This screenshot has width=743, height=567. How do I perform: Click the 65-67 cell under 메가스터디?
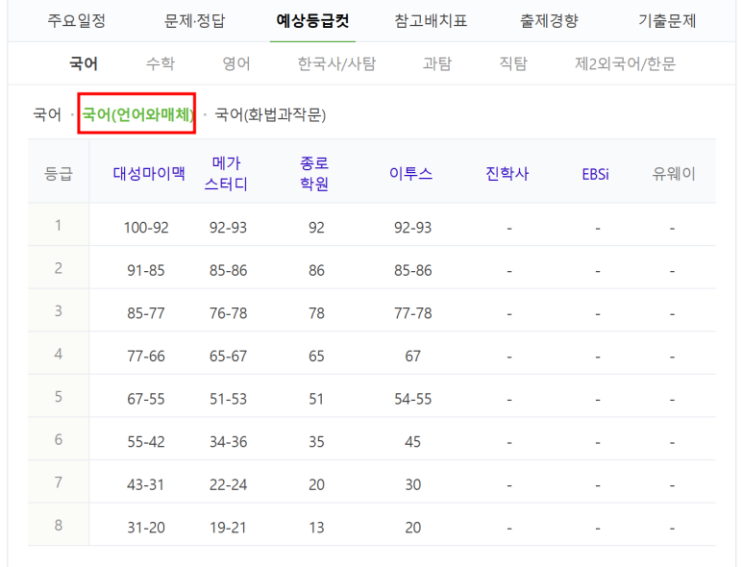click(x=228, y=356)
